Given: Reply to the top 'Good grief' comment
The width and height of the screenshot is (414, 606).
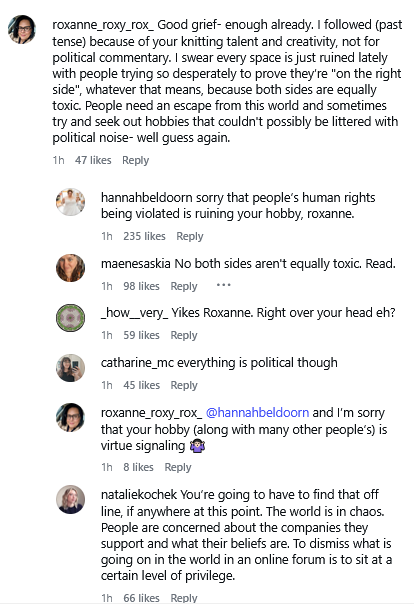Looking at the screenshot, I should coord(135,160).
